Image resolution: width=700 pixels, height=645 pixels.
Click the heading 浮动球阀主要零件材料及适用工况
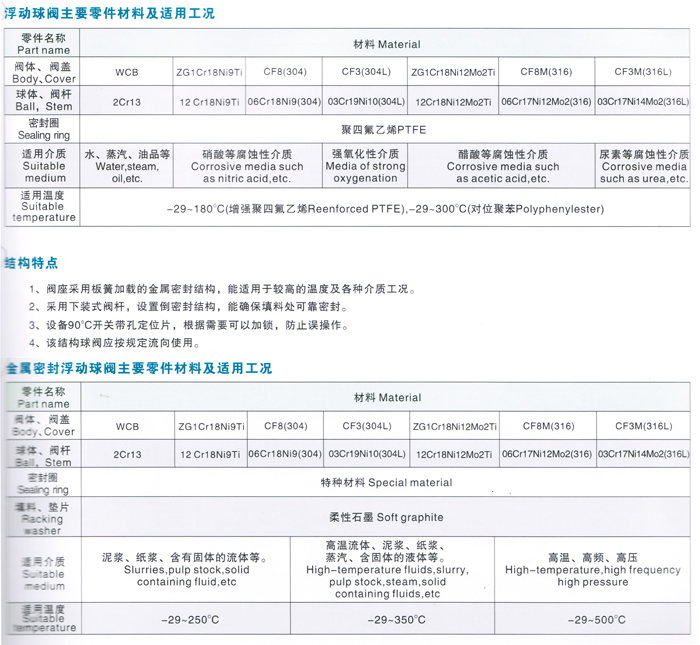pyautogui.click(x=109, y=13)
